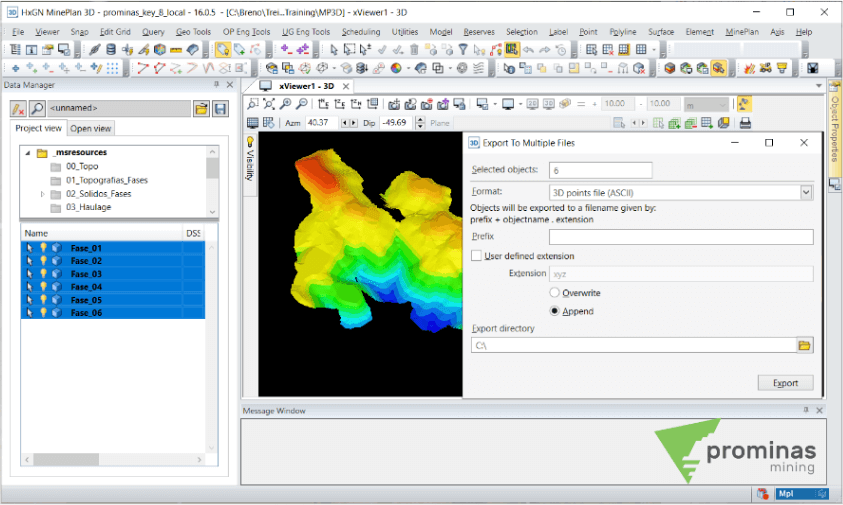Open the Polyline menu
This screenshot has height=505, width=843.
tap(623, 32)
